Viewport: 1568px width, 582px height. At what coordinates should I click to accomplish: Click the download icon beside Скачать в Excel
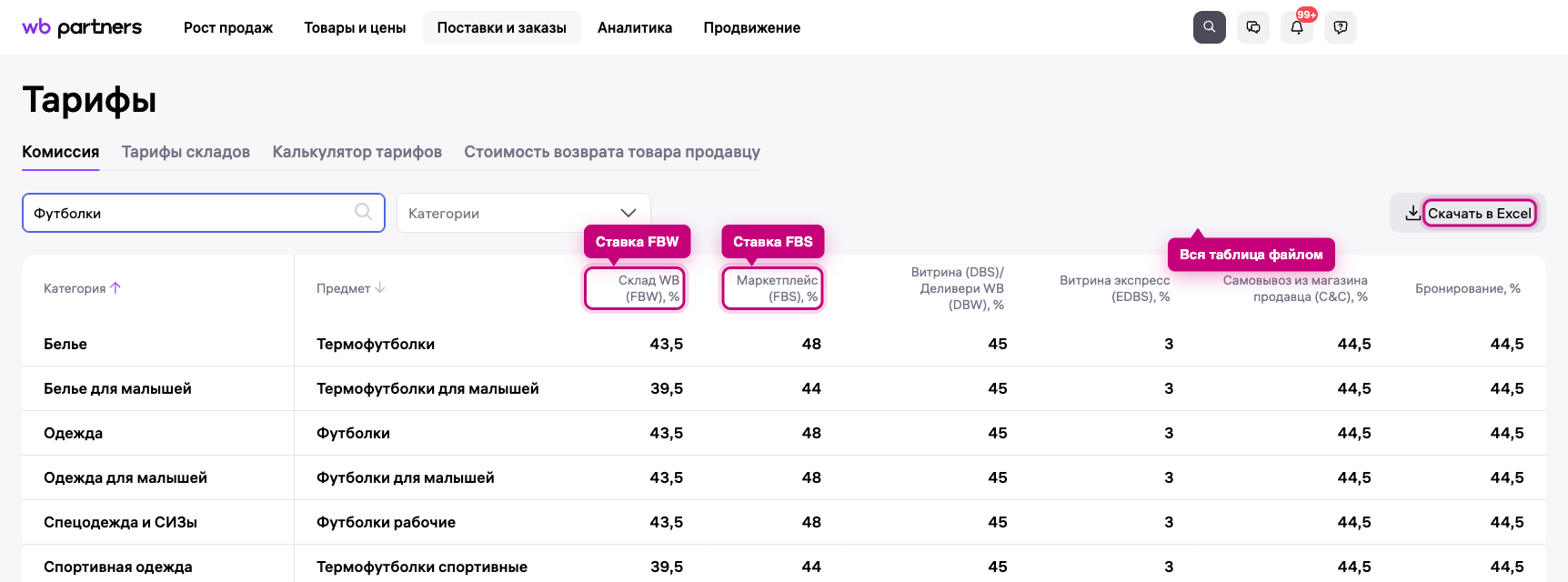pyautogui.click(x=1412, y=213)
